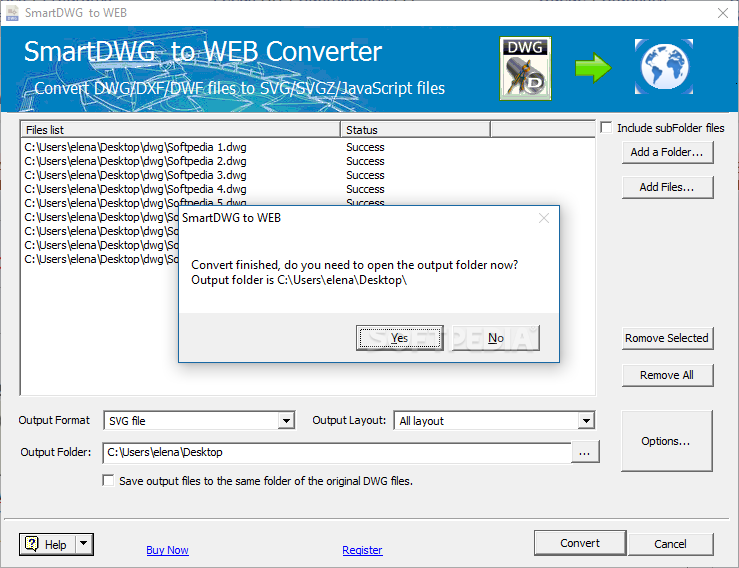Open the Register link
The image size is (739, 568).
point(362,550)
